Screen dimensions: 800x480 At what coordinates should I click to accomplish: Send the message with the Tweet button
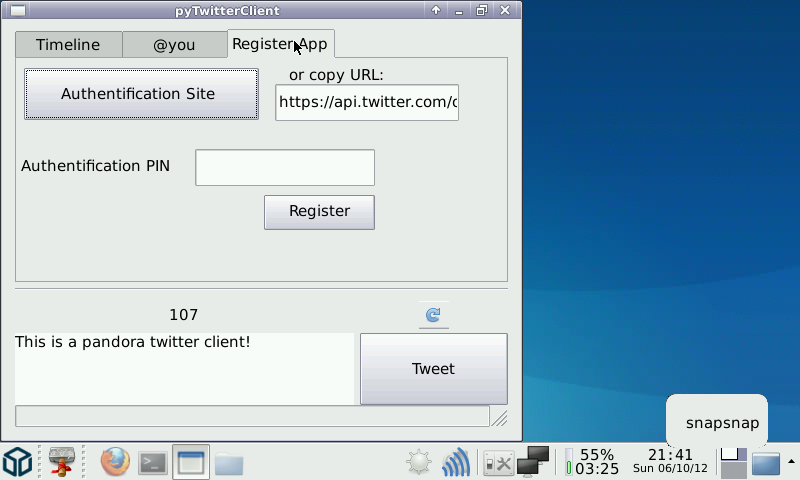[433, 369]
